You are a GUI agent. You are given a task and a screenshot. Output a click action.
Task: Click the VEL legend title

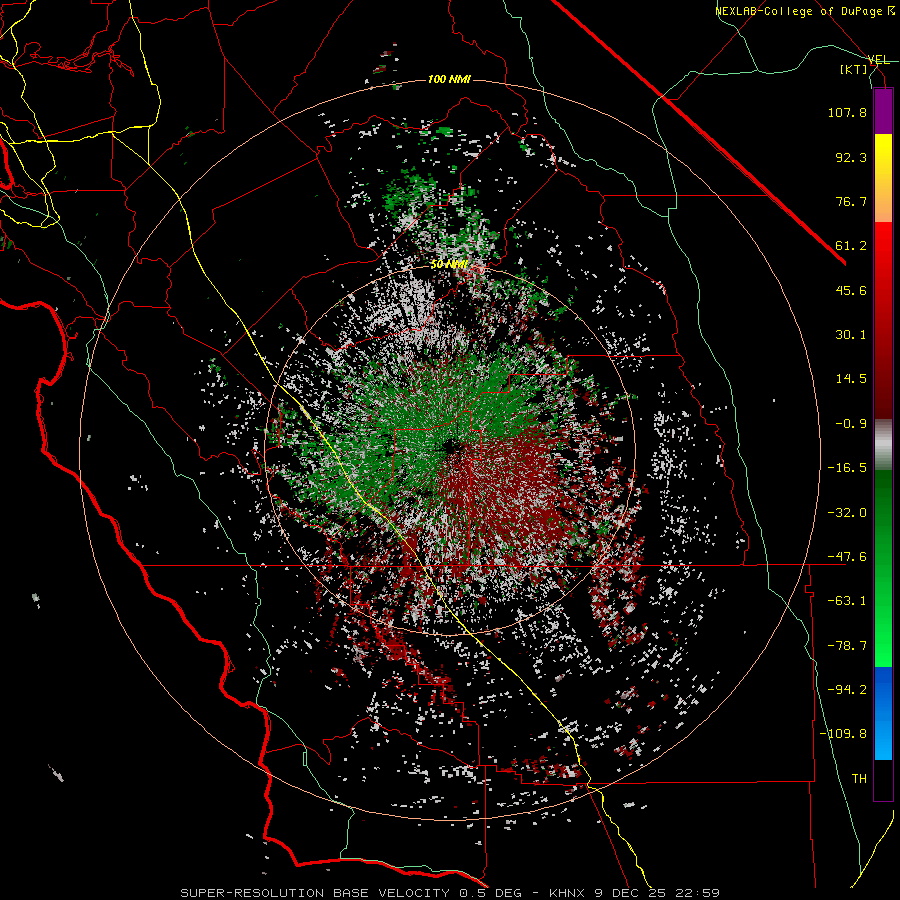tap(879, 60)
